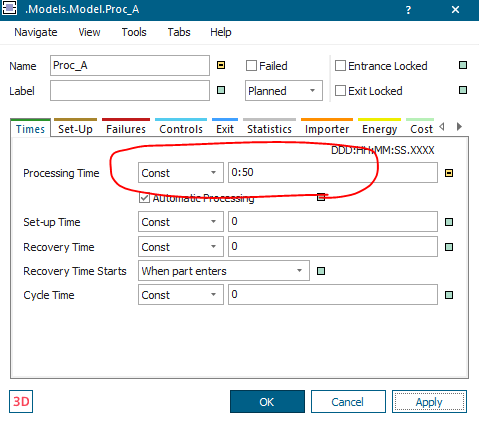Open Cycle Time Const distribution dropdown
Image resolution: width=479 pixels, height=425 pixels.
[x=181, y=295]
